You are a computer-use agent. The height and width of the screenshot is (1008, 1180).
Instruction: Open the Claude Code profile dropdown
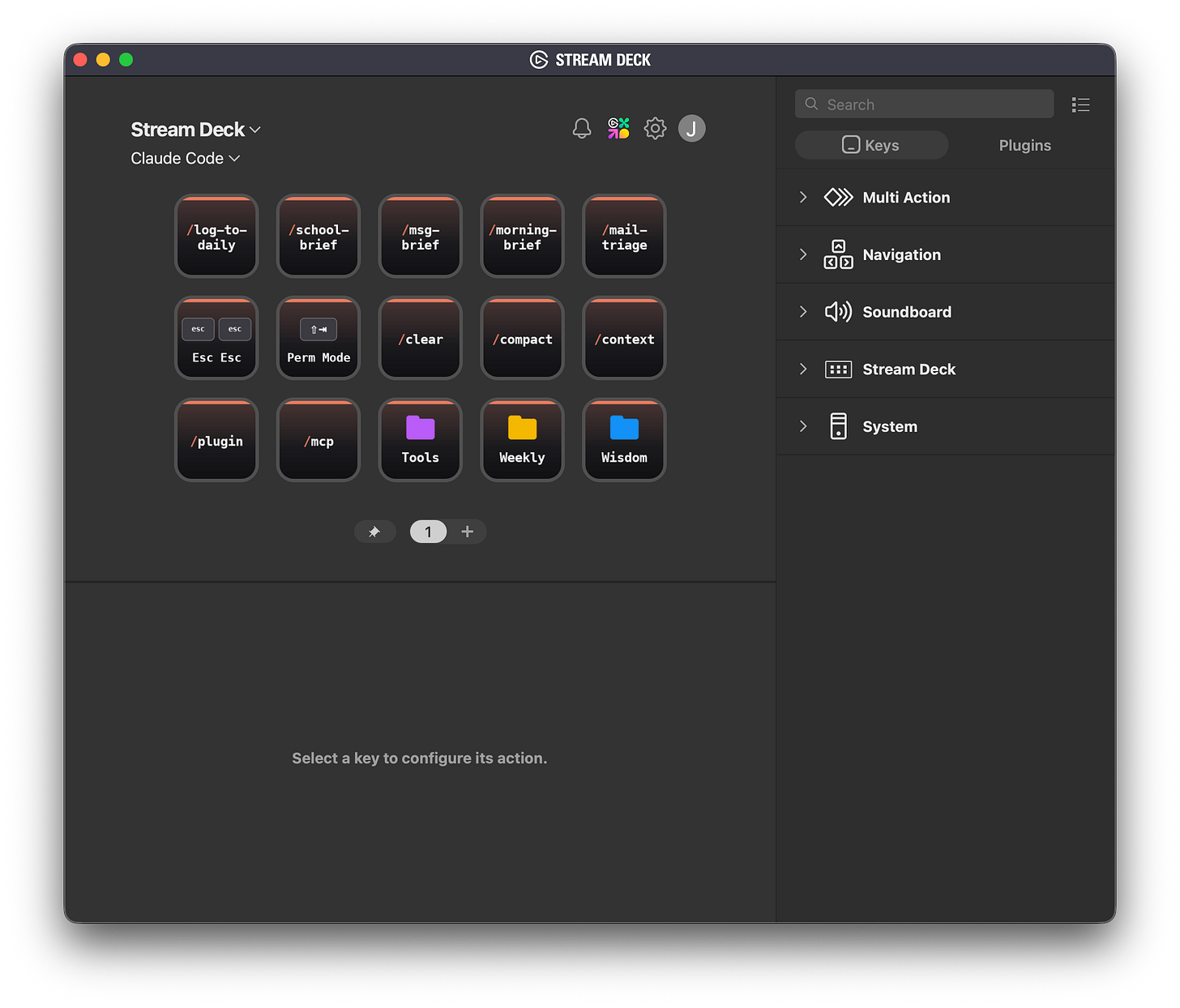click(186, 159)
